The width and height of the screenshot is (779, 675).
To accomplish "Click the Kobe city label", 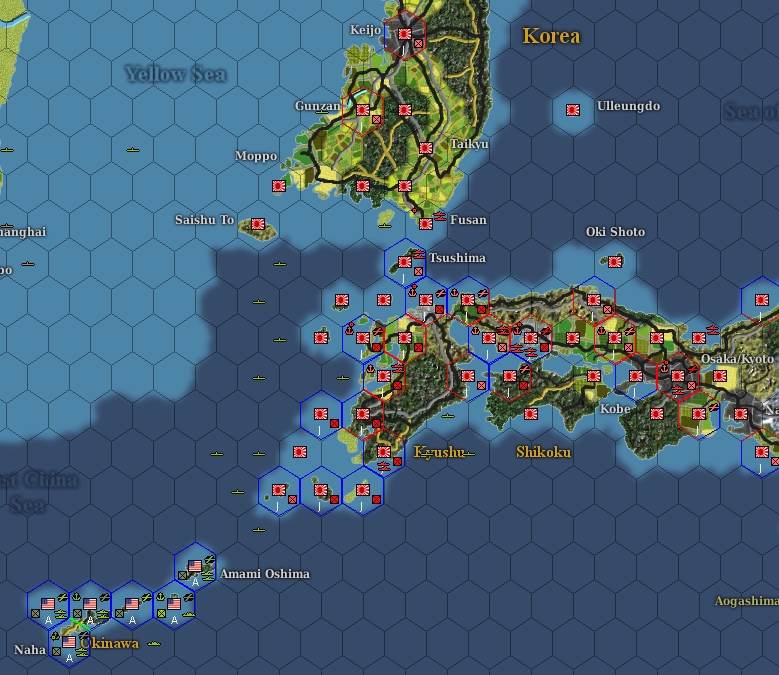I will pos(615,409).
